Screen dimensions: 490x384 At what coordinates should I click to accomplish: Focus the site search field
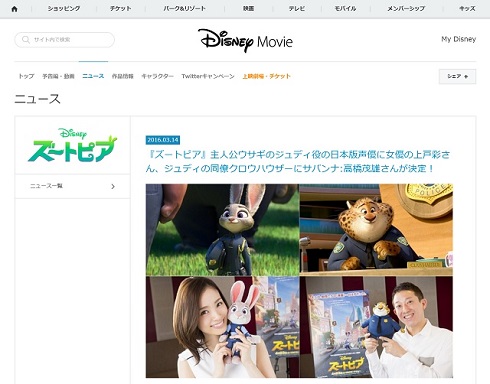coord(64,40)
